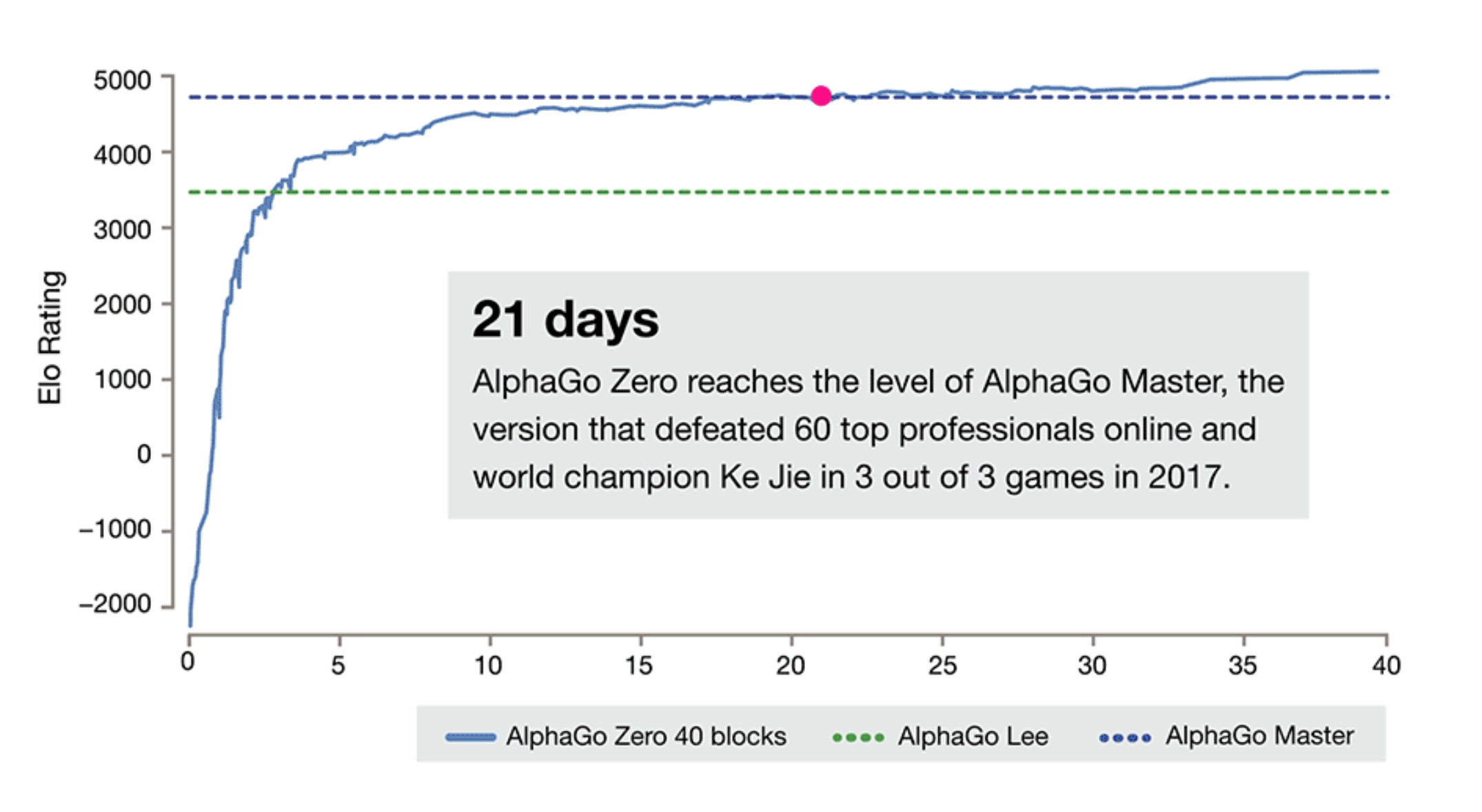
Task: Click the blue AlphaGo Master legend dots
Action: 1125,738
